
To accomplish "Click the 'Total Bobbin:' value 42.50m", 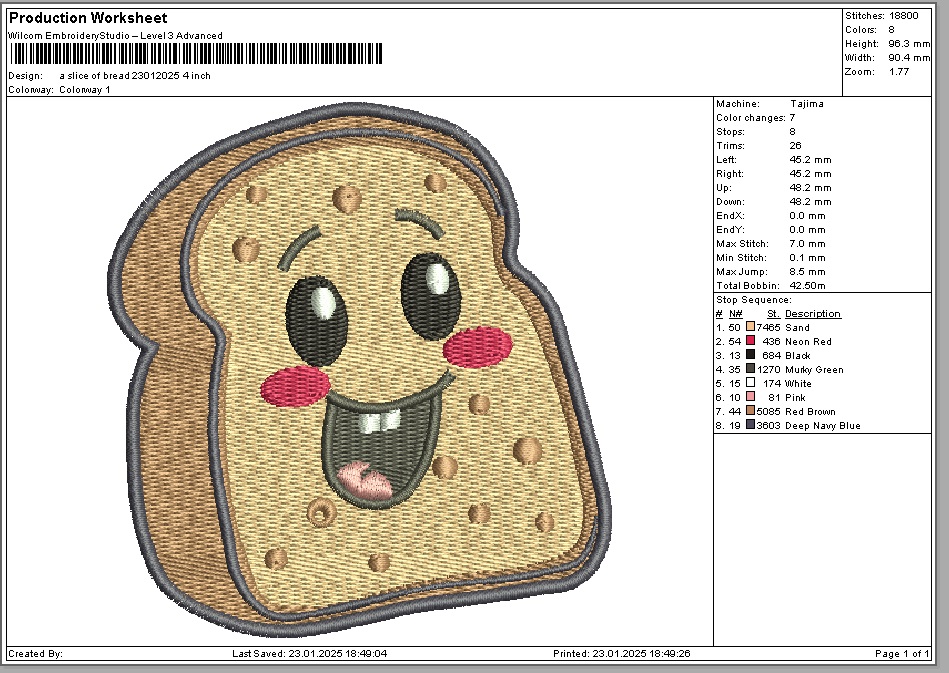I will click(x=807, y=286).
